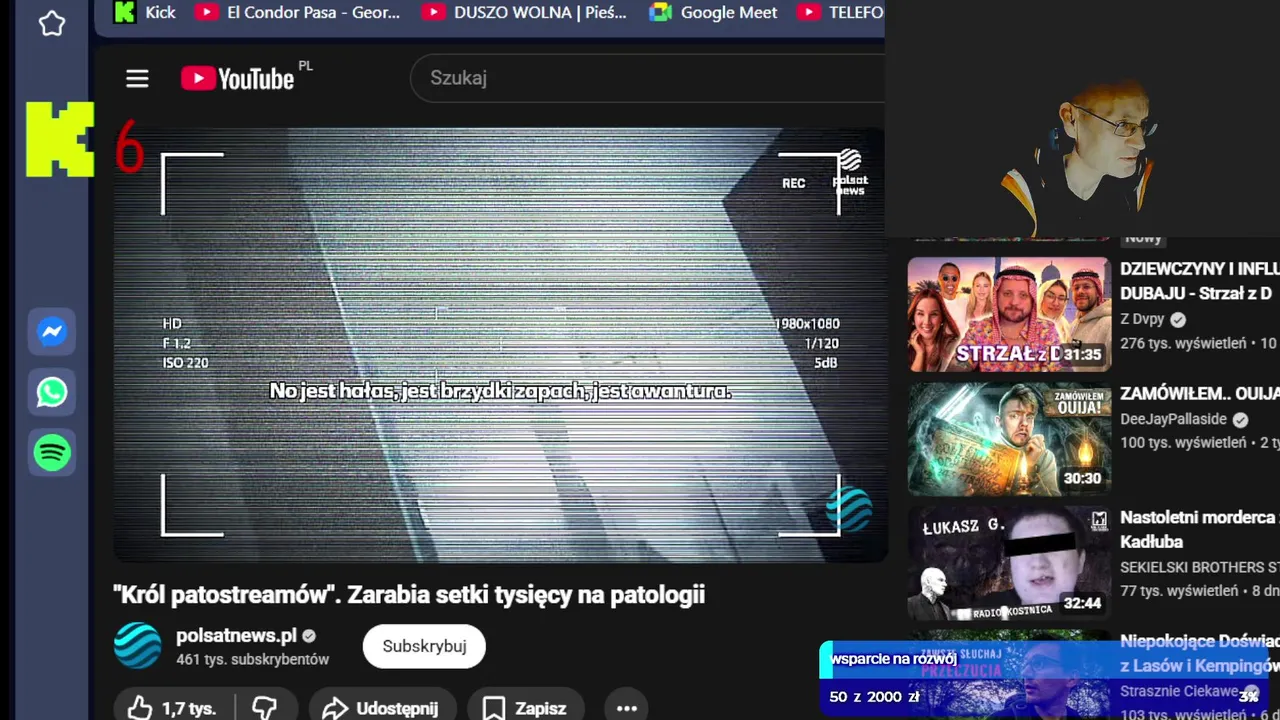
Task: Open the DZIEWCZYNY I INFLU video title
Action: pyautogui.click(x=1199, y=281)
